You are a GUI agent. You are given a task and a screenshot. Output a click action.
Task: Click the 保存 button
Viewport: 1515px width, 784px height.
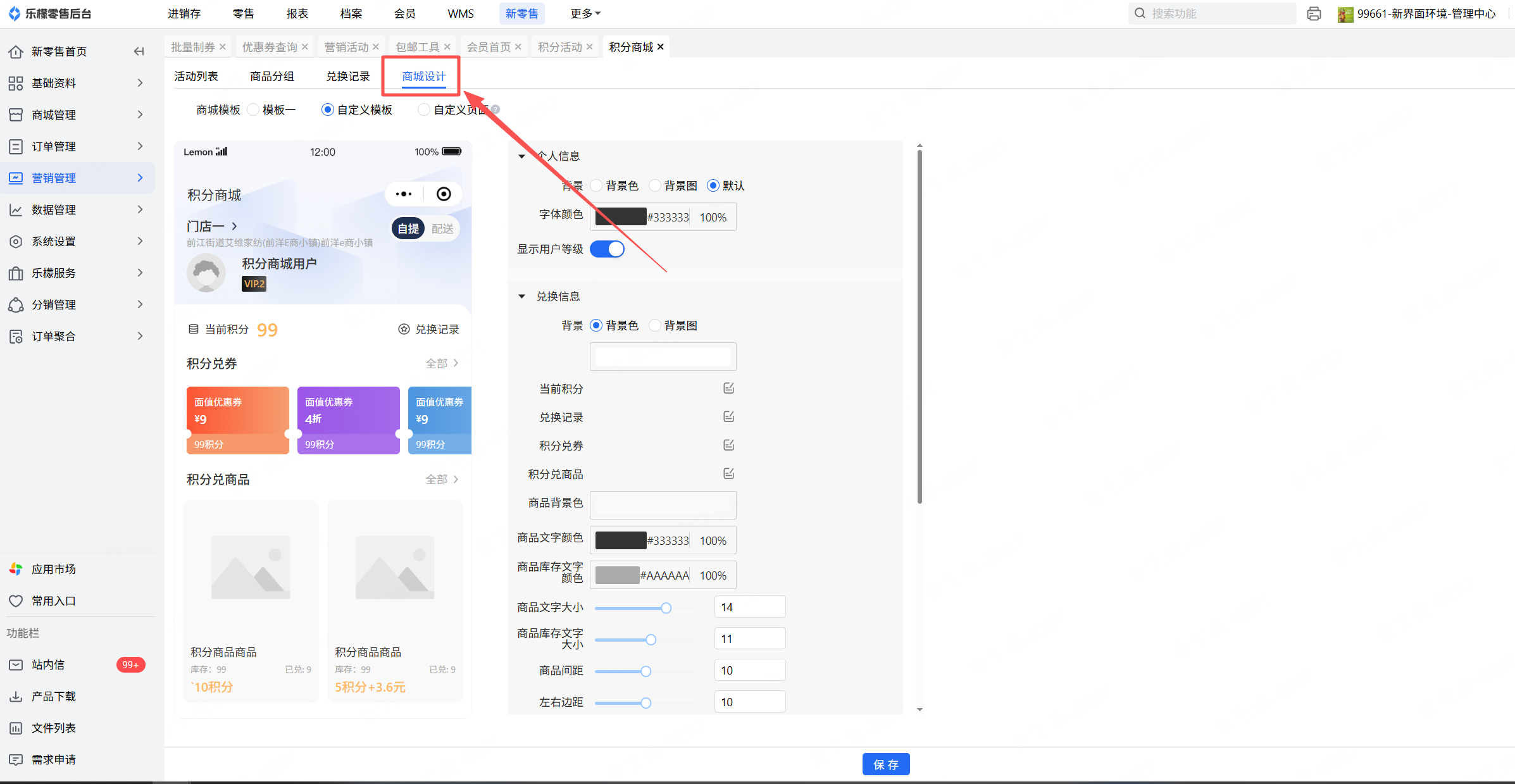(885, 764)
